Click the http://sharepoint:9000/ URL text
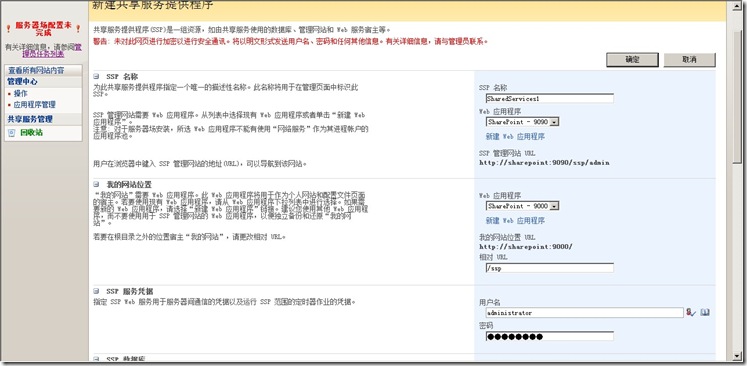The width and height of the screenshot is (747, 366). (x=525, y=247)
